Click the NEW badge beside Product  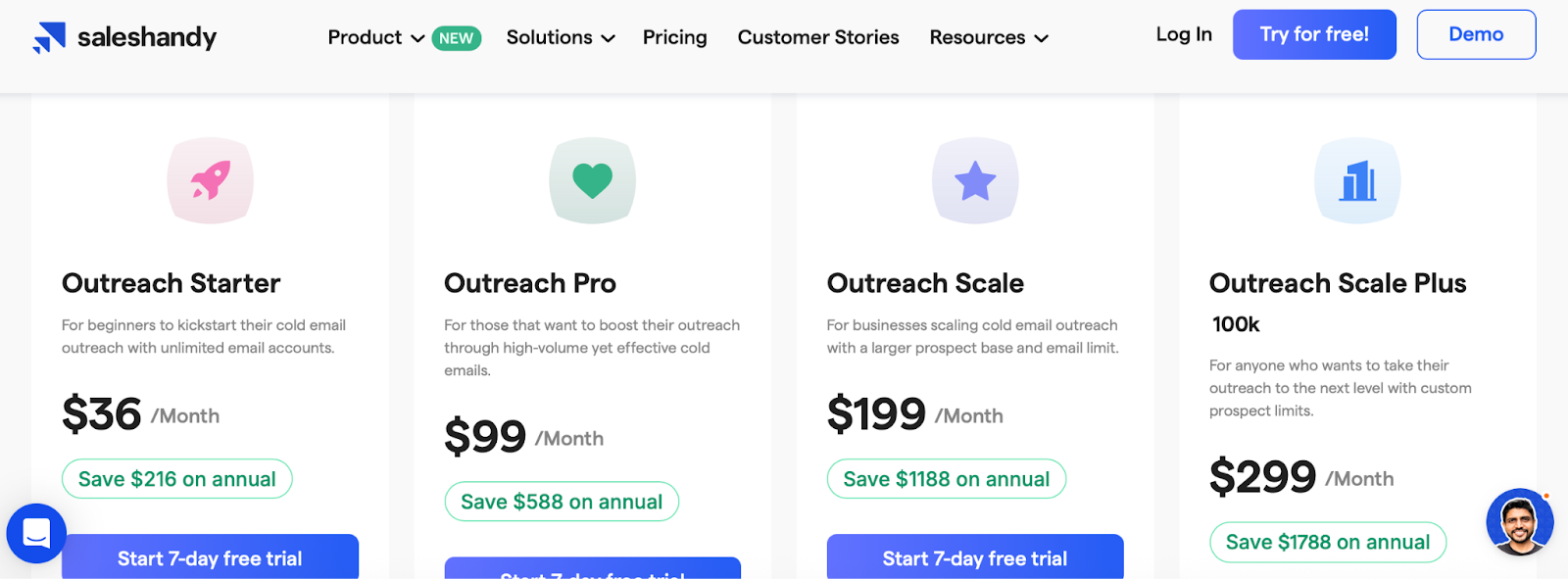454,37
